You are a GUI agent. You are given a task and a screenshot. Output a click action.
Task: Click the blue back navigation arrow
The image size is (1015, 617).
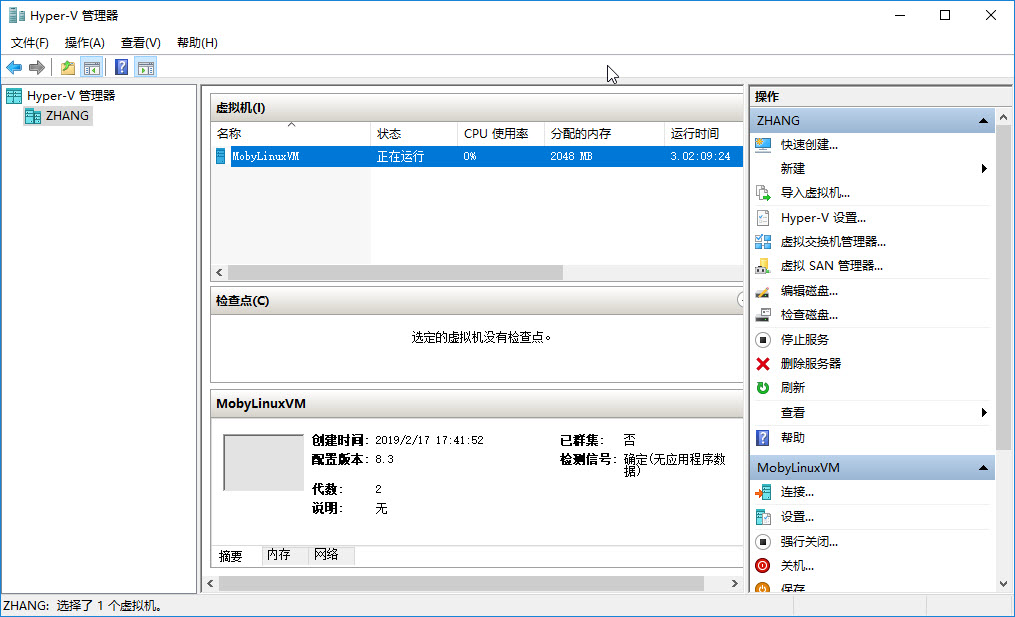pyautogui.click(x=13, y=67)
